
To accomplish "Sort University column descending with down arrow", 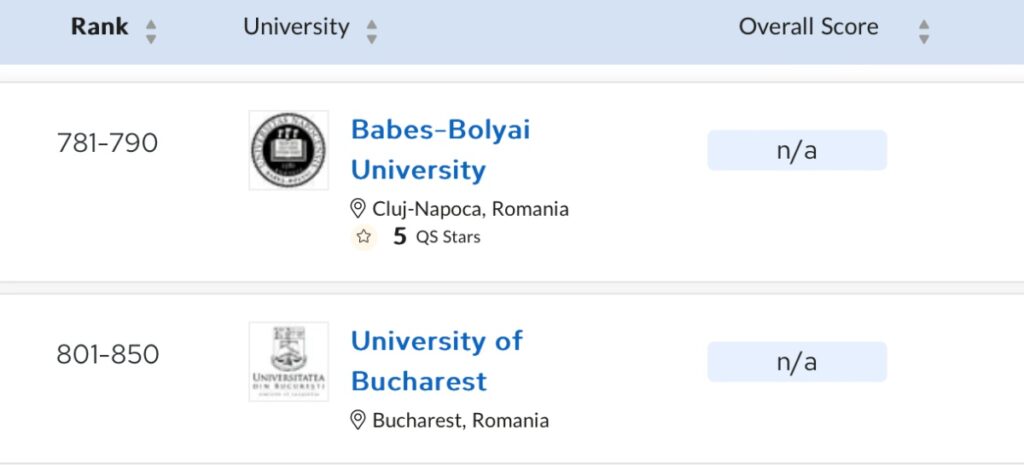I will tap(372, 38).
